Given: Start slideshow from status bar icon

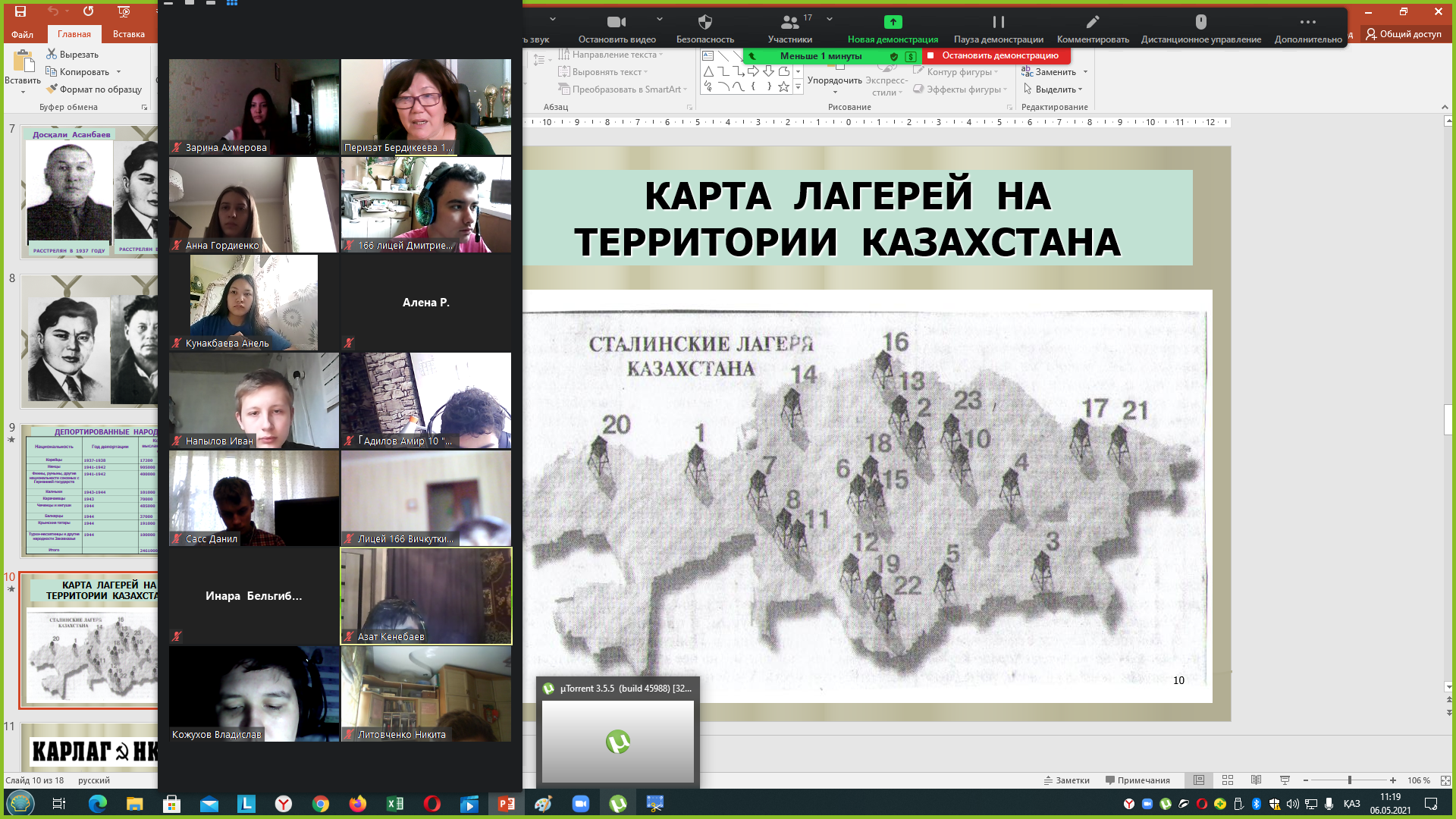Looking at the screenshot, I should (x=1285, y=780).
